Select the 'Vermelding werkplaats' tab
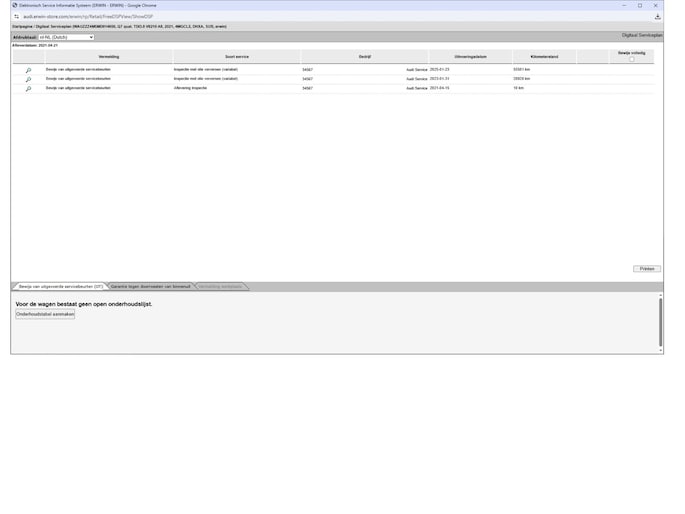This screenshot has width=685, height=514. [221, 286]
